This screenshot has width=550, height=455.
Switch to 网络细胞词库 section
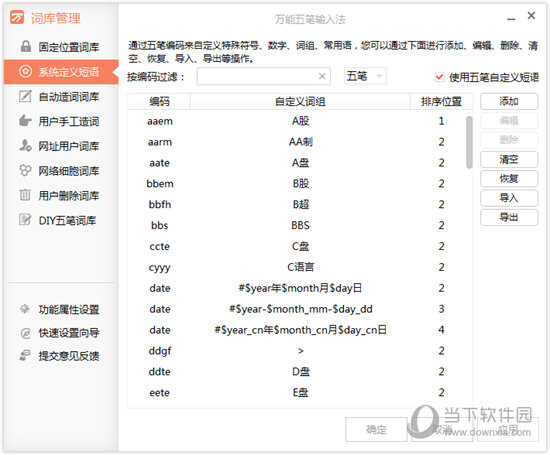61,170
